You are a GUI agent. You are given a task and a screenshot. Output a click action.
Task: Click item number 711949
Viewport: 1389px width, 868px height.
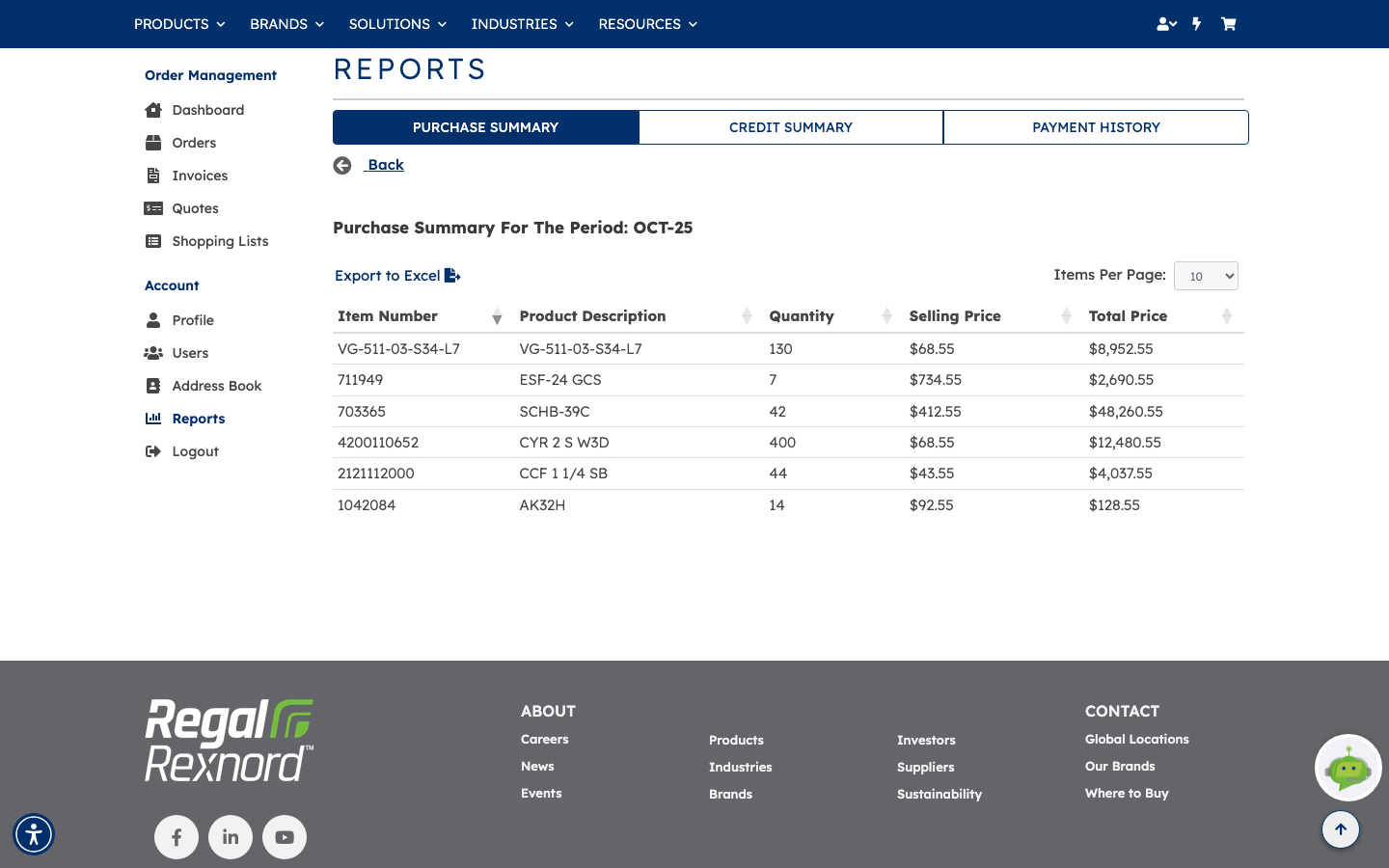coord(361,380)
